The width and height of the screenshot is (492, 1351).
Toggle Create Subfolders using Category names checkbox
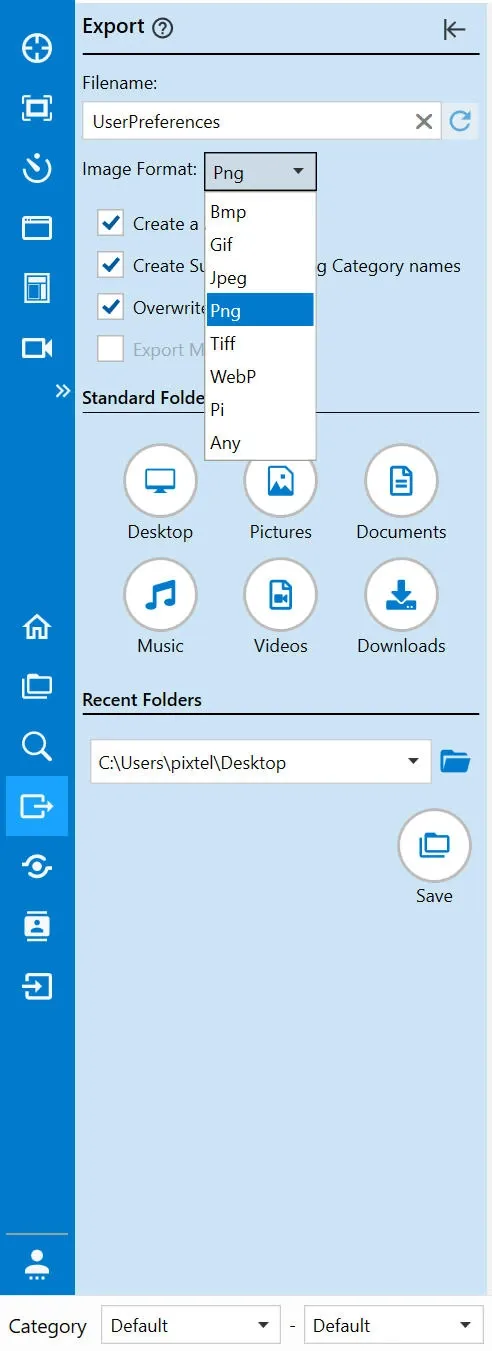click(x=111, y=265)
